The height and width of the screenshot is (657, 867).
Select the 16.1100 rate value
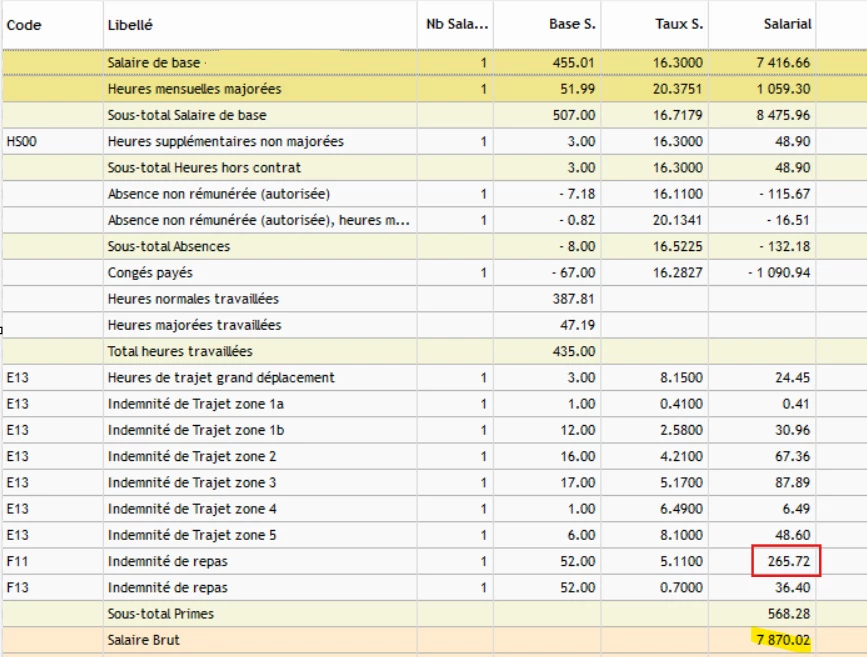677,194
